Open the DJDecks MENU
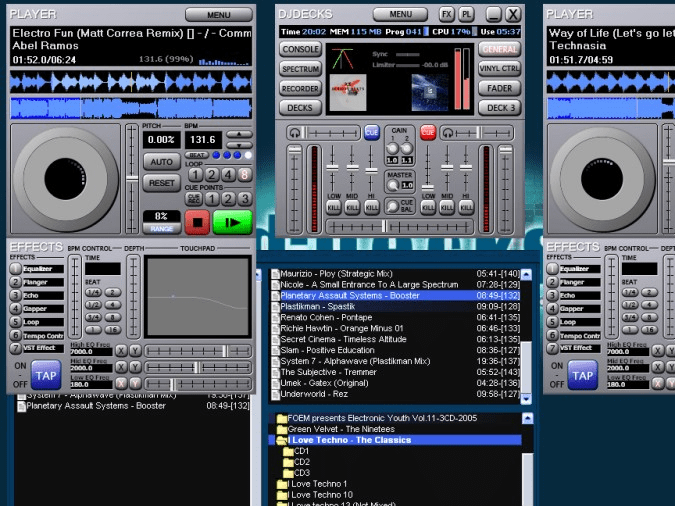The image size is (675, 506). (401, 15)
